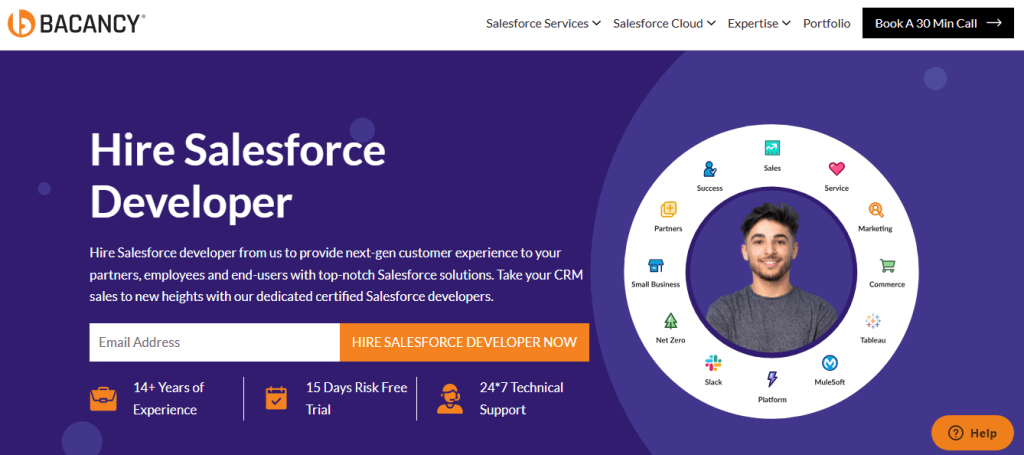Open the Salesforce Cloud dropdown menu
Viewport: 1024px width, 455px height.
(x=664, y=23)
